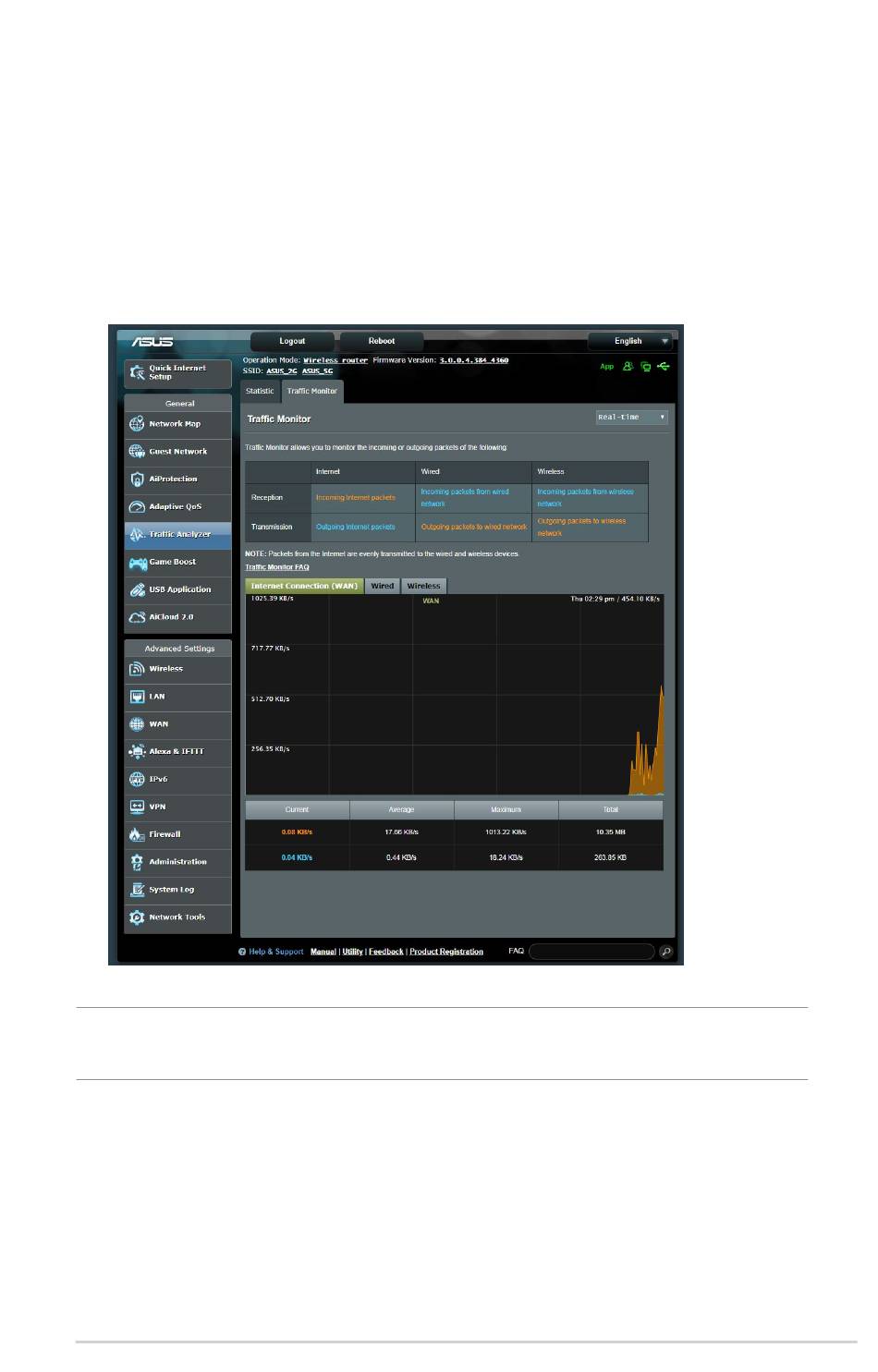Open Administration settings icon

[x=137, y=862]
